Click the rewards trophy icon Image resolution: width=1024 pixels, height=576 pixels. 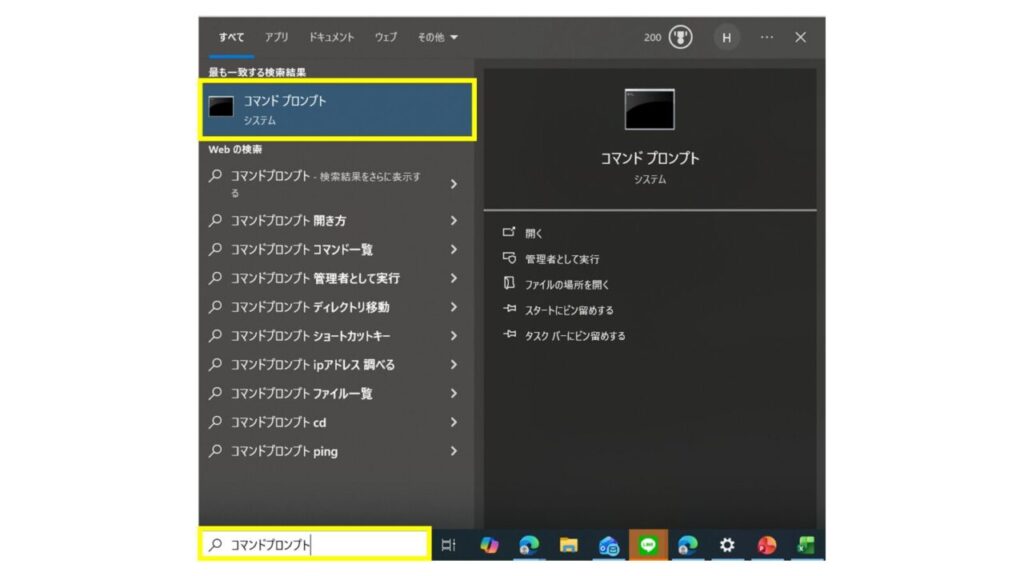681,37
